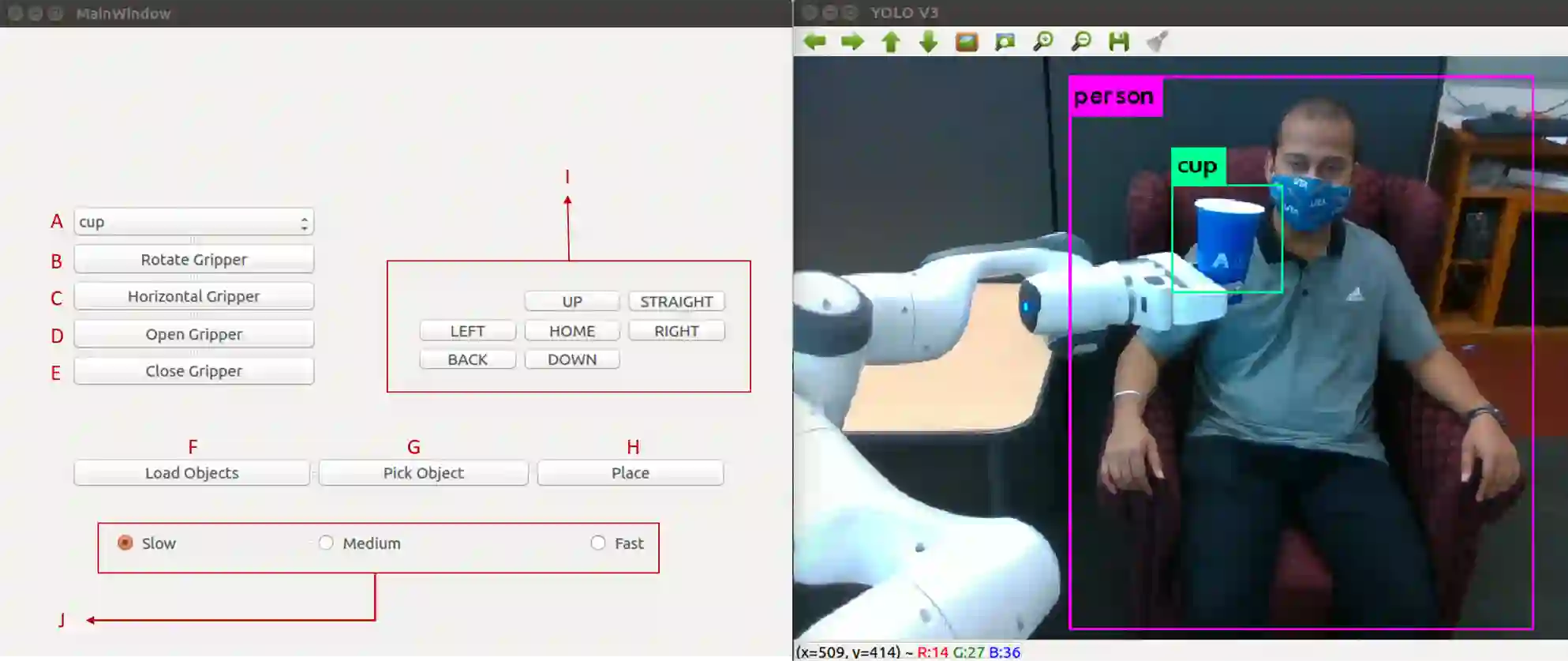Click Open Gripper
This screenshot has width=1568, height=661.
(x=194, y=334)
